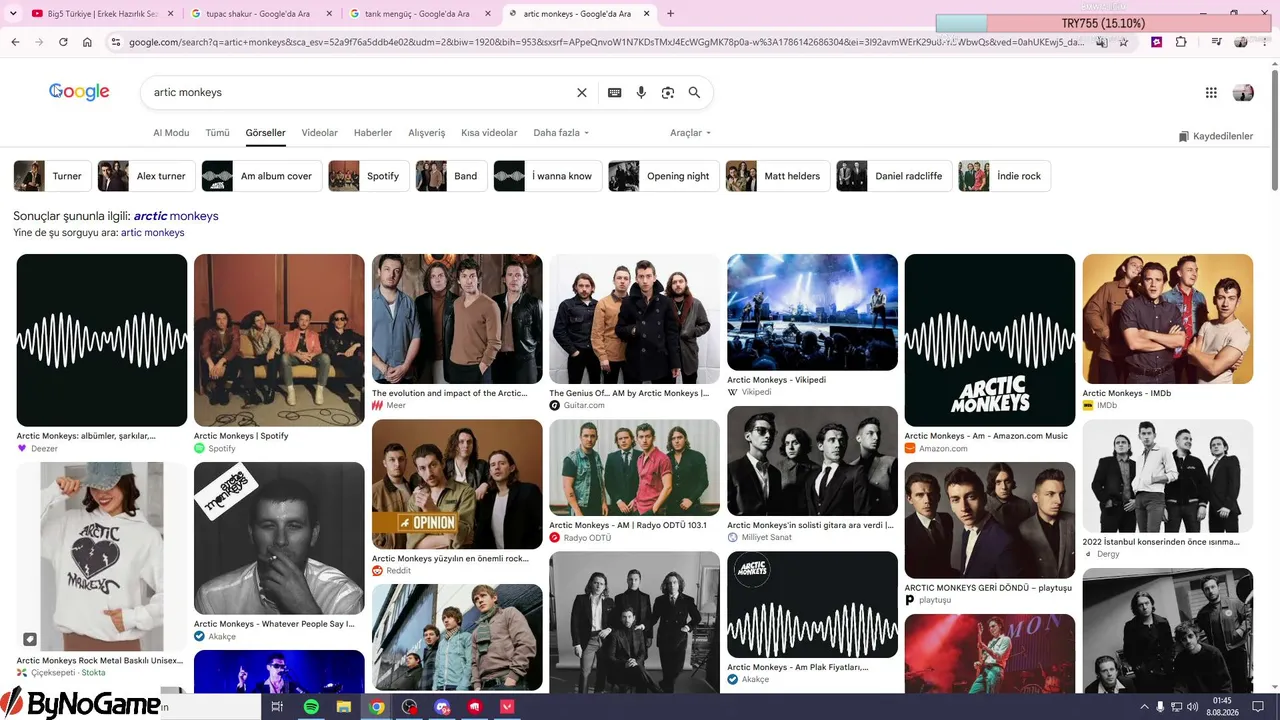Filter images by Alex turner chip
1280x720 pixels.
[x=145, y=176]
